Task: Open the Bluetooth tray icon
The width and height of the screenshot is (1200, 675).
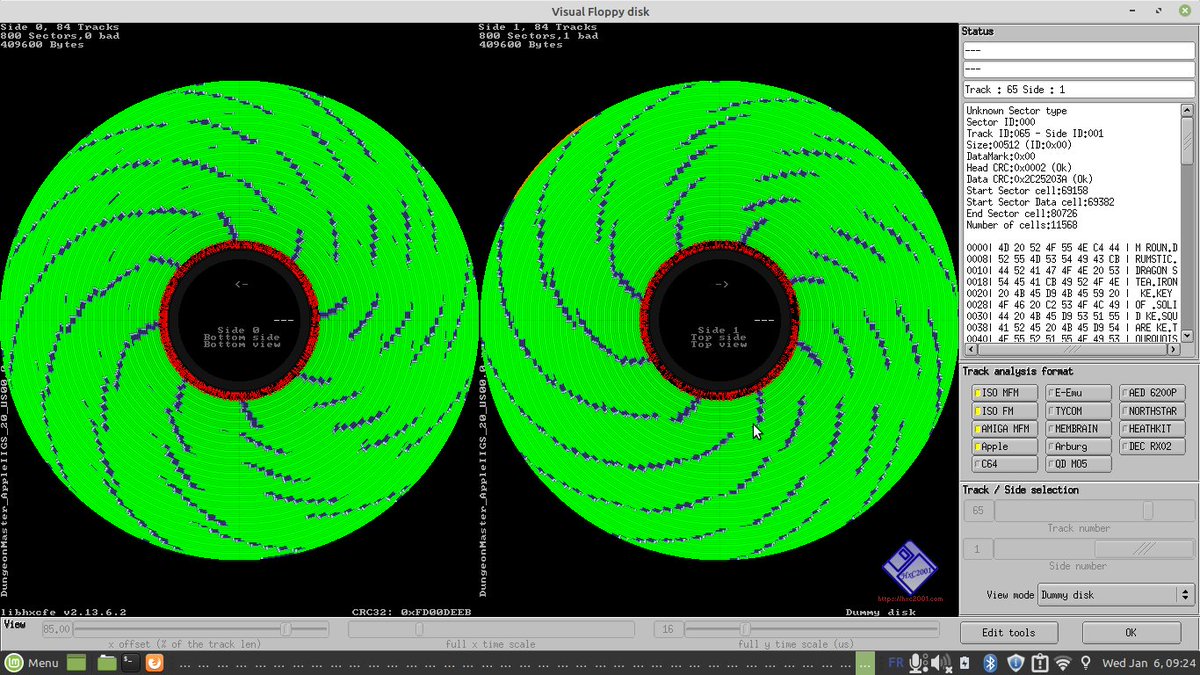Action: point(990,663)
